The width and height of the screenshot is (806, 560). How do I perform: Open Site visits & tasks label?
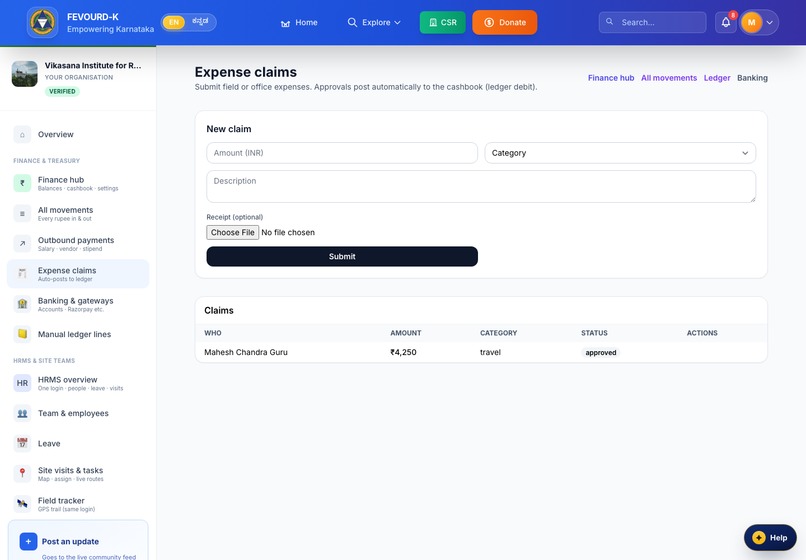(70, 471)
